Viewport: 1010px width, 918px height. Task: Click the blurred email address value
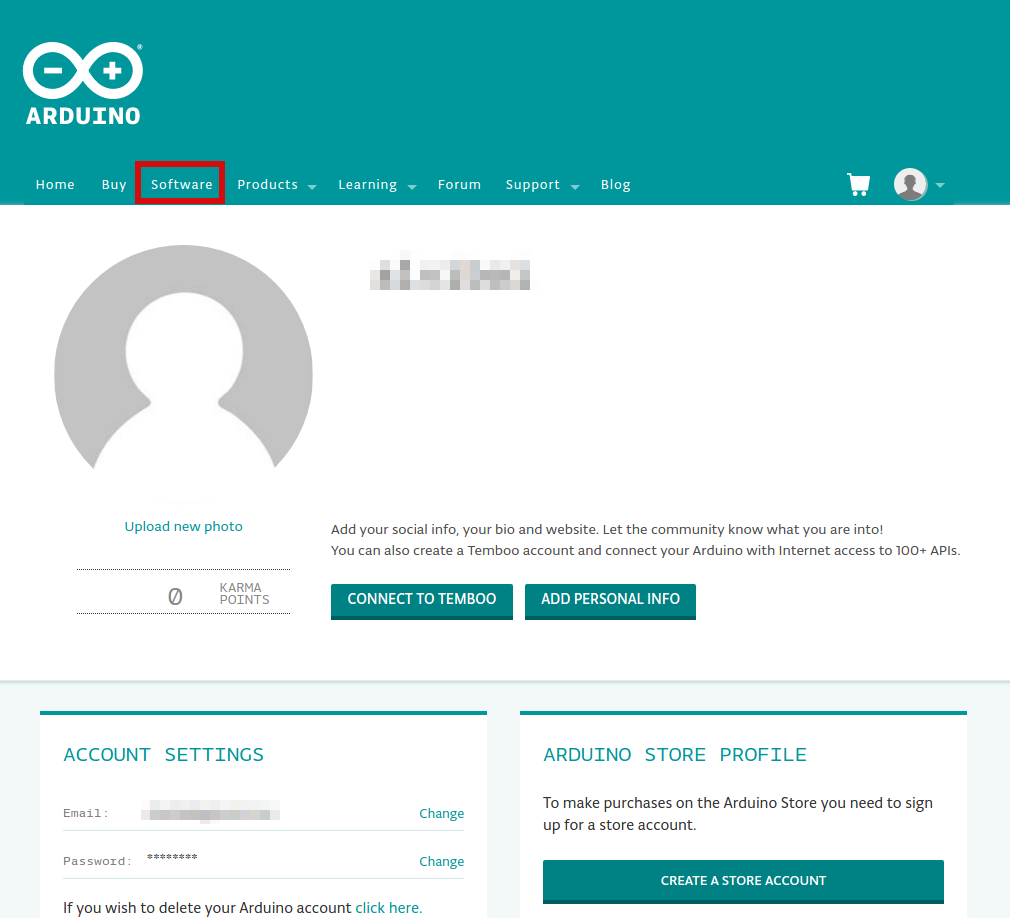[x=211, y=811]
